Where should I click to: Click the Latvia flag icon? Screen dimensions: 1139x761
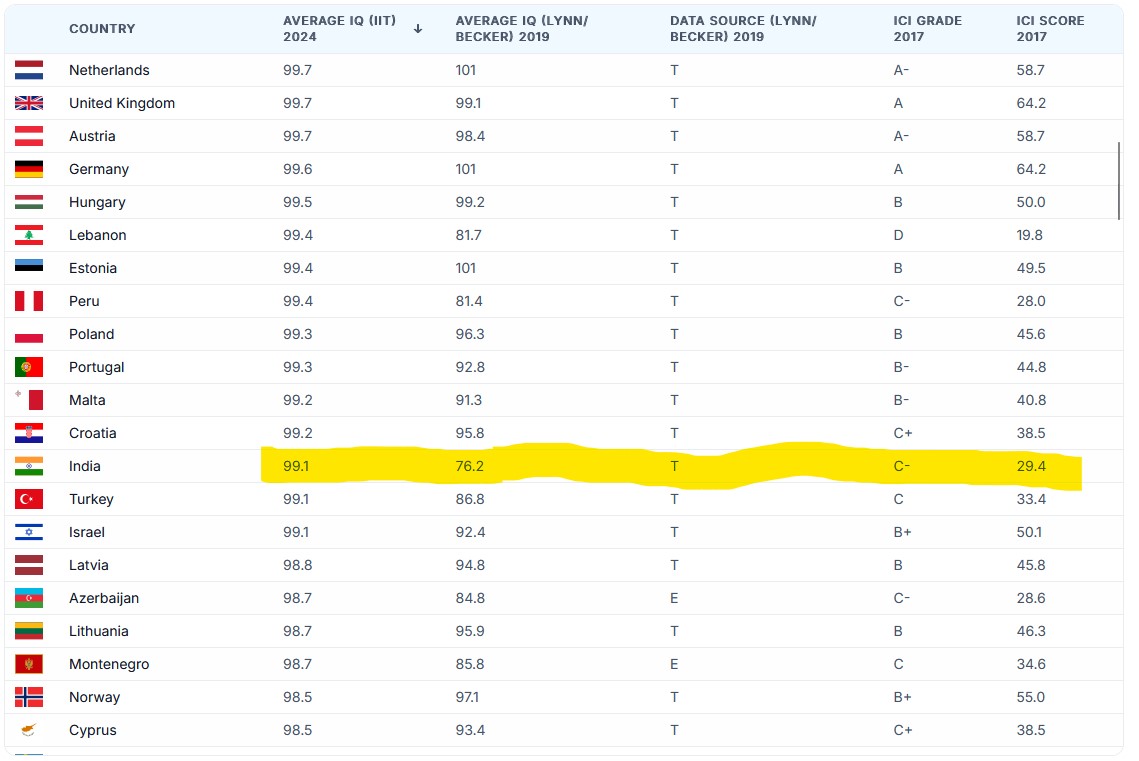pyautogui.click(x=28, y=565)
